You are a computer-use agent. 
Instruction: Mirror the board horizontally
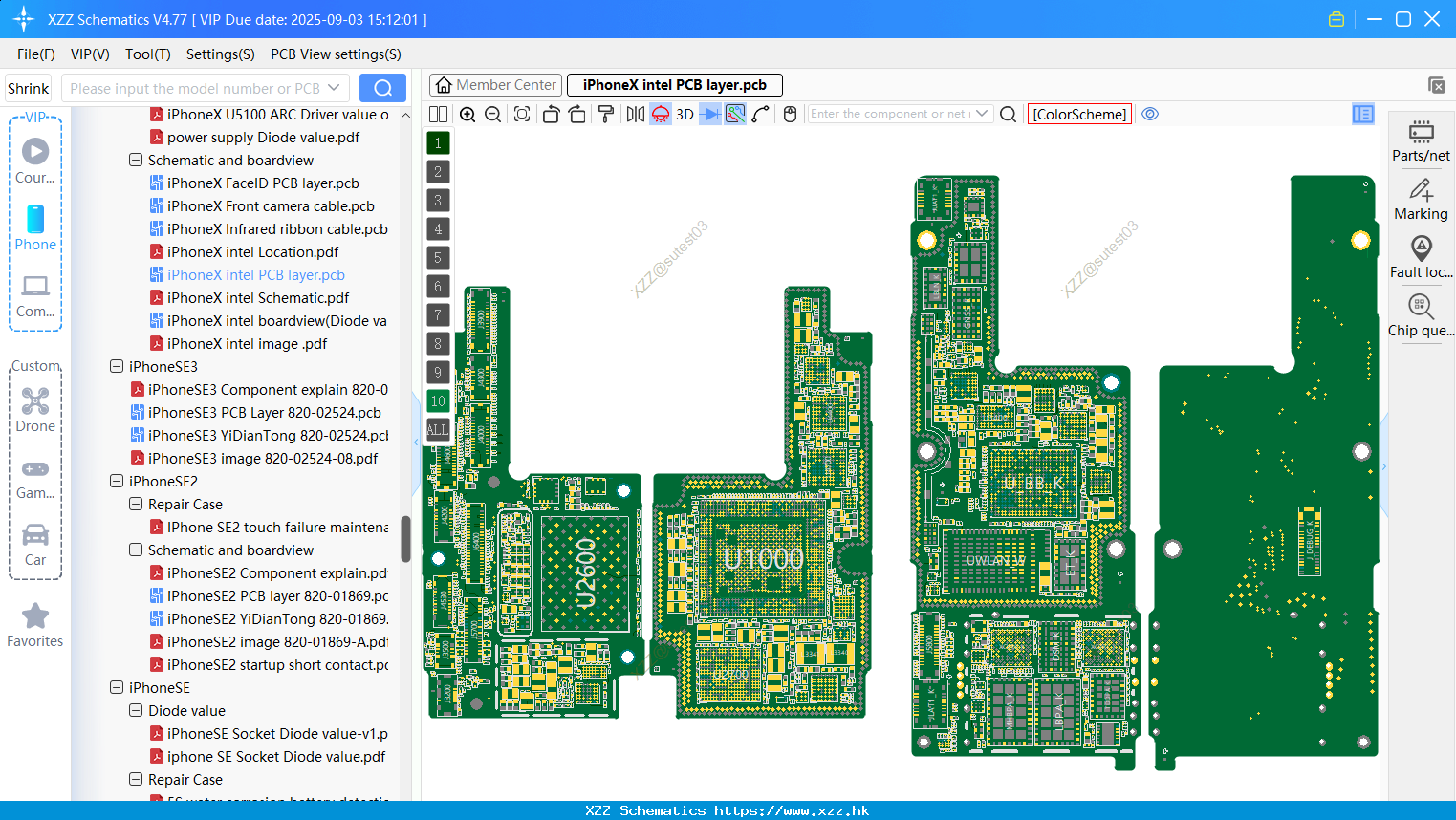[636, 114]
